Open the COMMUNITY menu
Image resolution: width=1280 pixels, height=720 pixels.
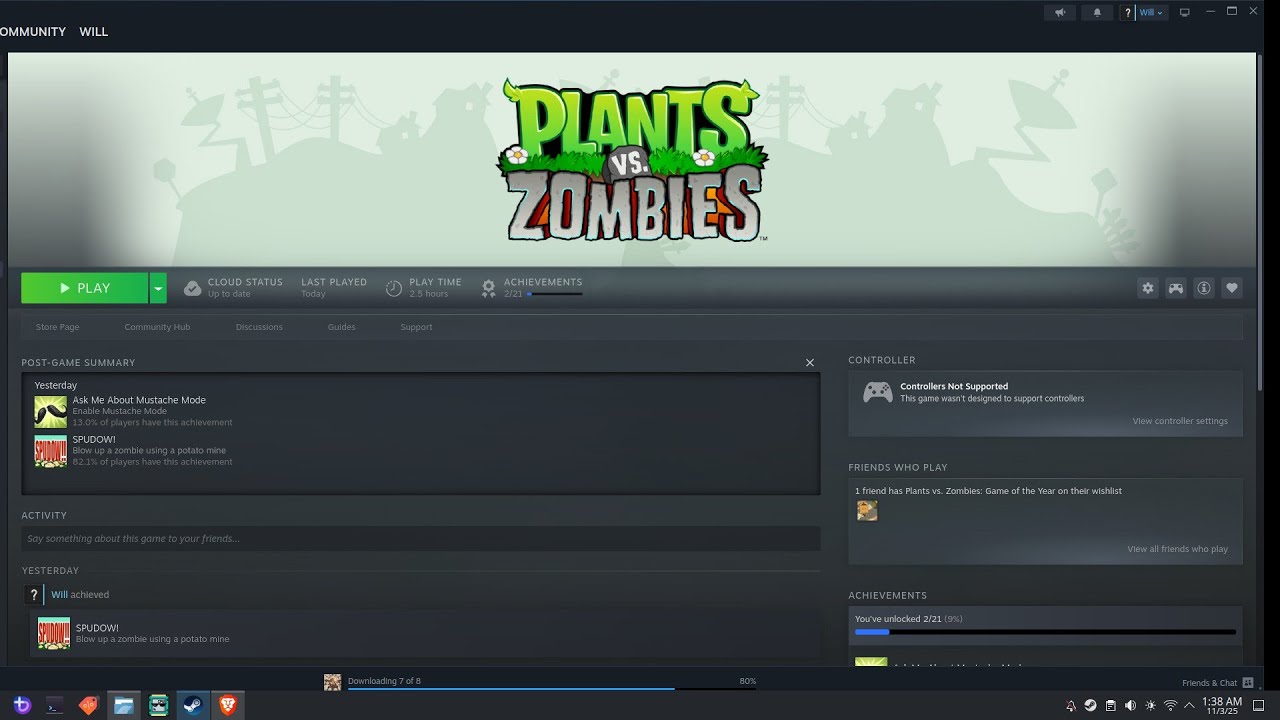(33, 32)
